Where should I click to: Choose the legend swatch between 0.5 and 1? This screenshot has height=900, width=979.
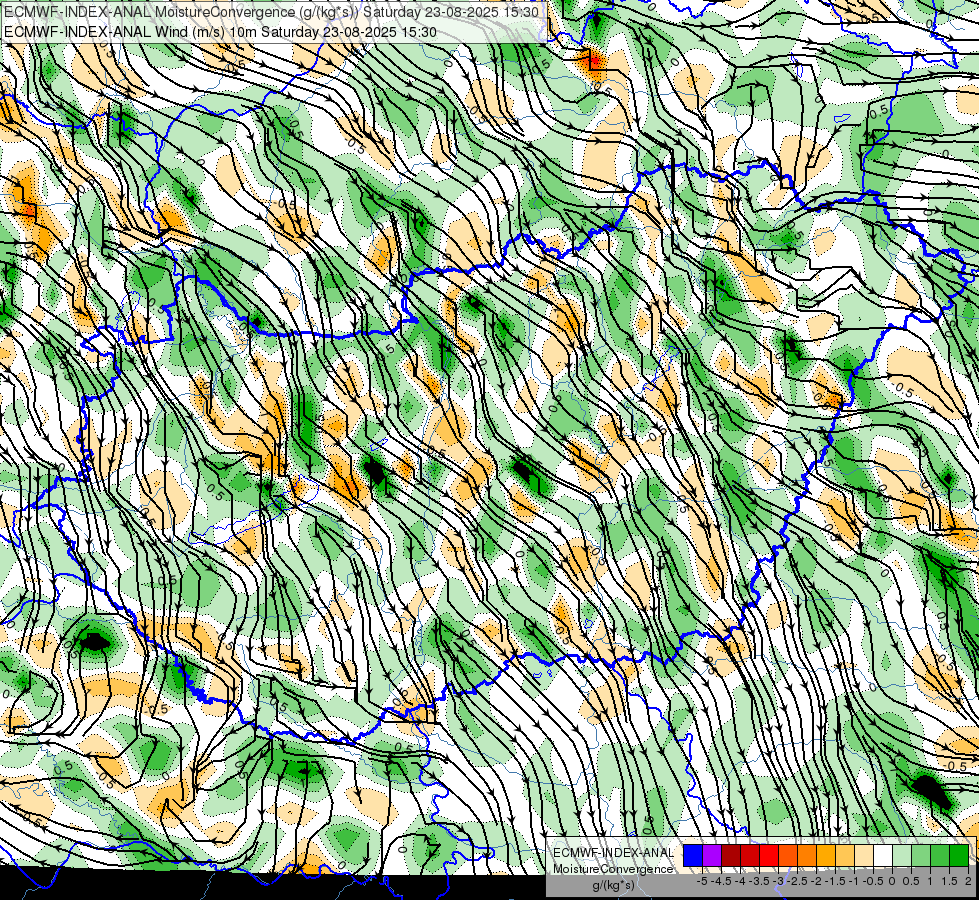pos(921,855)
